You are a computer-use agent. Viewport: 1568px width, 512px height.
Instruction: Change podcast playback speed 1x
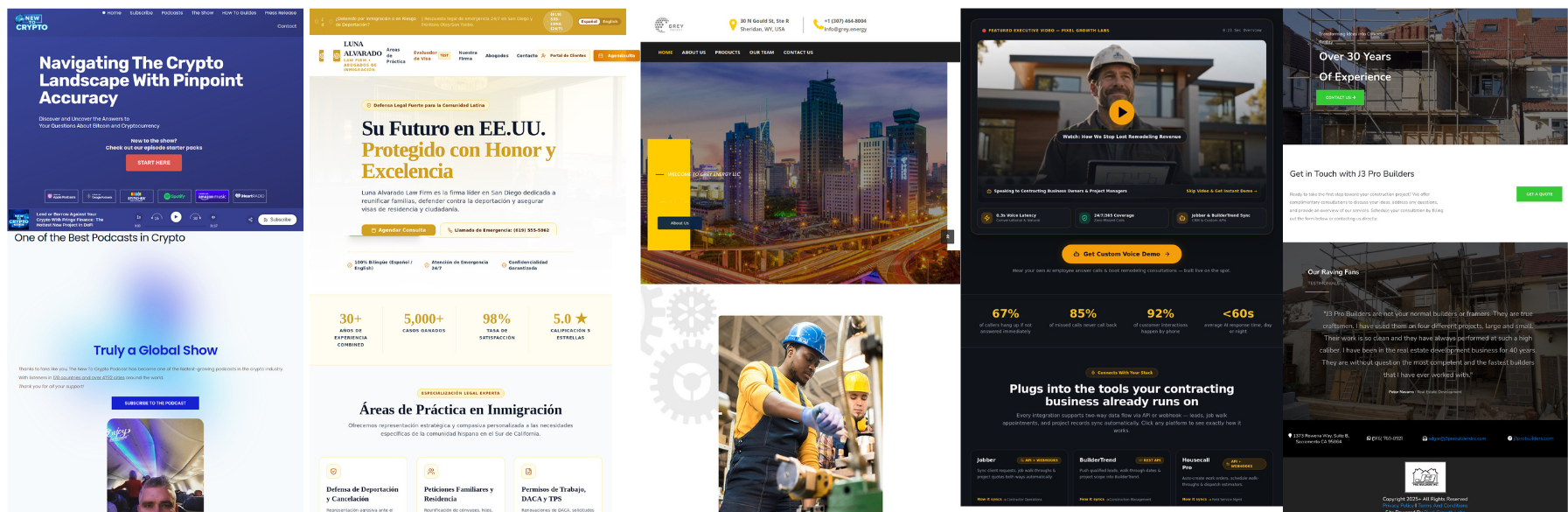pyautogui.click(x=138, y=217)
